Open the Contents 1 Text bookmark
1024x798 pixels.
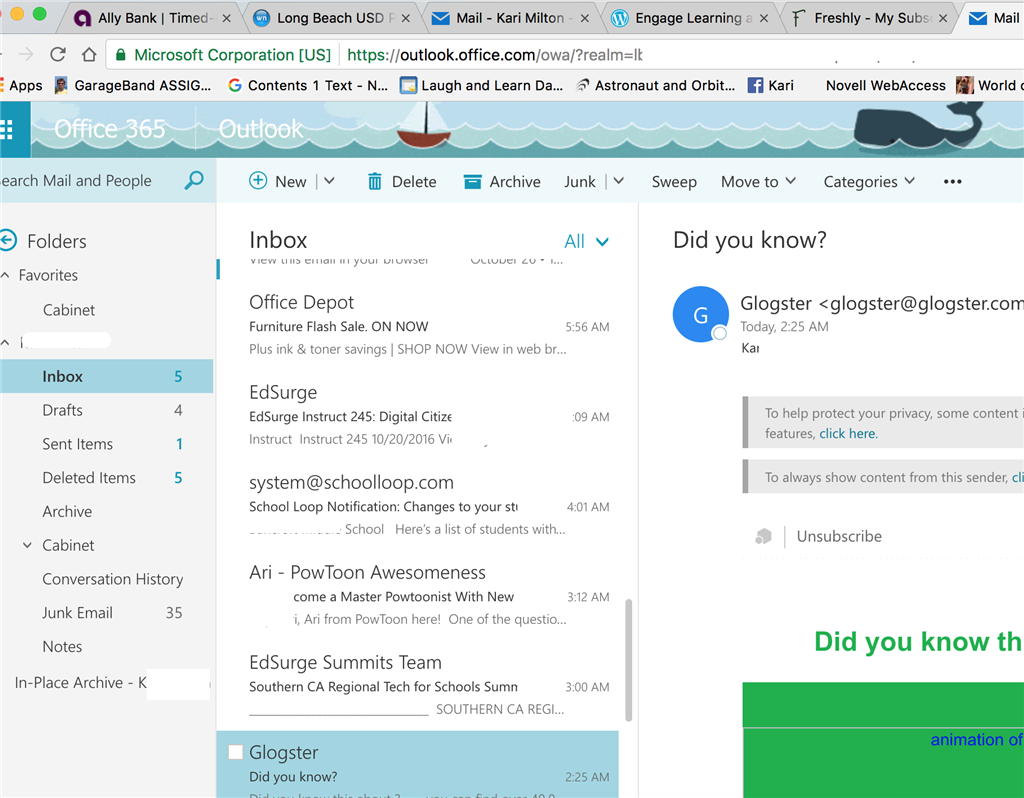point(308,86)
